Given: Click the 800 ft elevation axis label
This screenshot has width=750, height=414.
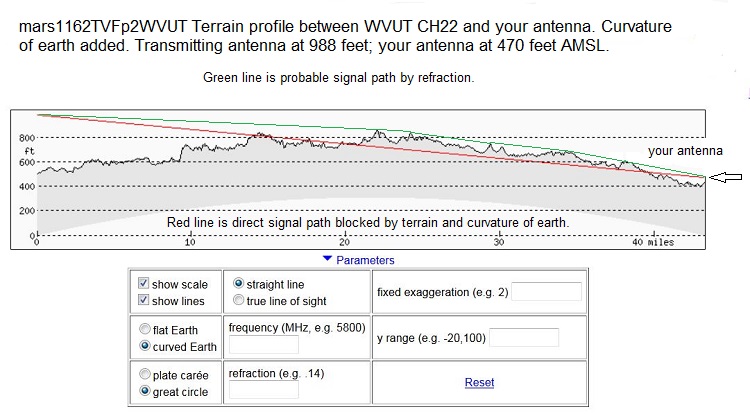Looking at the screenshot, I should point(27,137).
